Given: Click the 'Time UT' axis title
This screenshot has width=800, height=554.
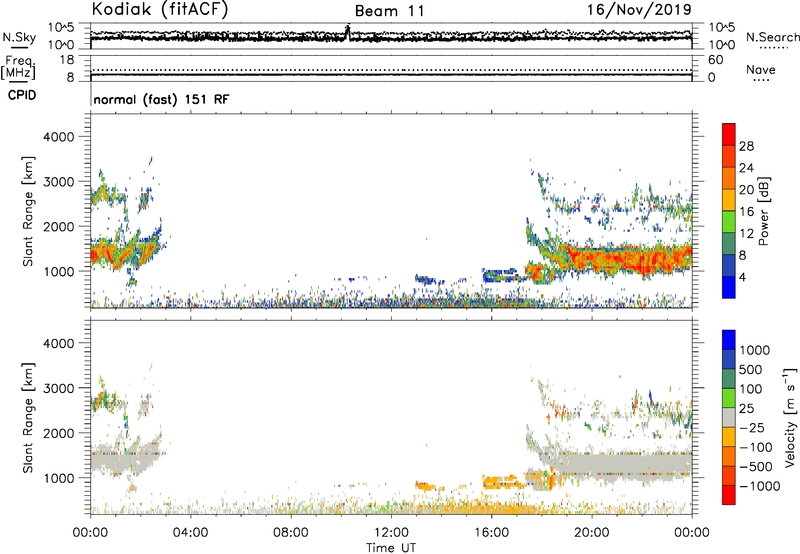Looking at the screenshot, I should pos(391,548).
